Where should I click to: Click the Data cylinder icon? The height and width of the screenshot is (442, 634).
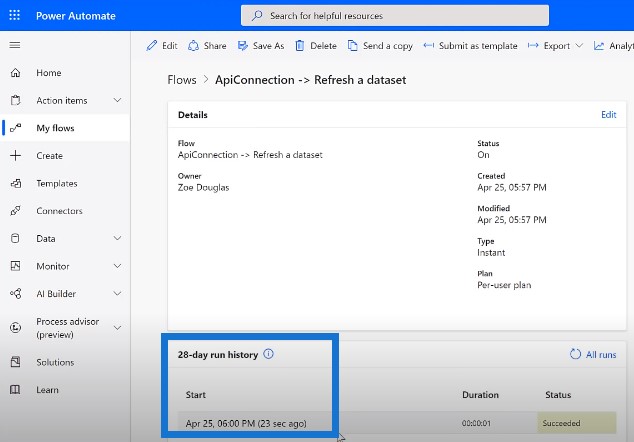coord(15,239)
